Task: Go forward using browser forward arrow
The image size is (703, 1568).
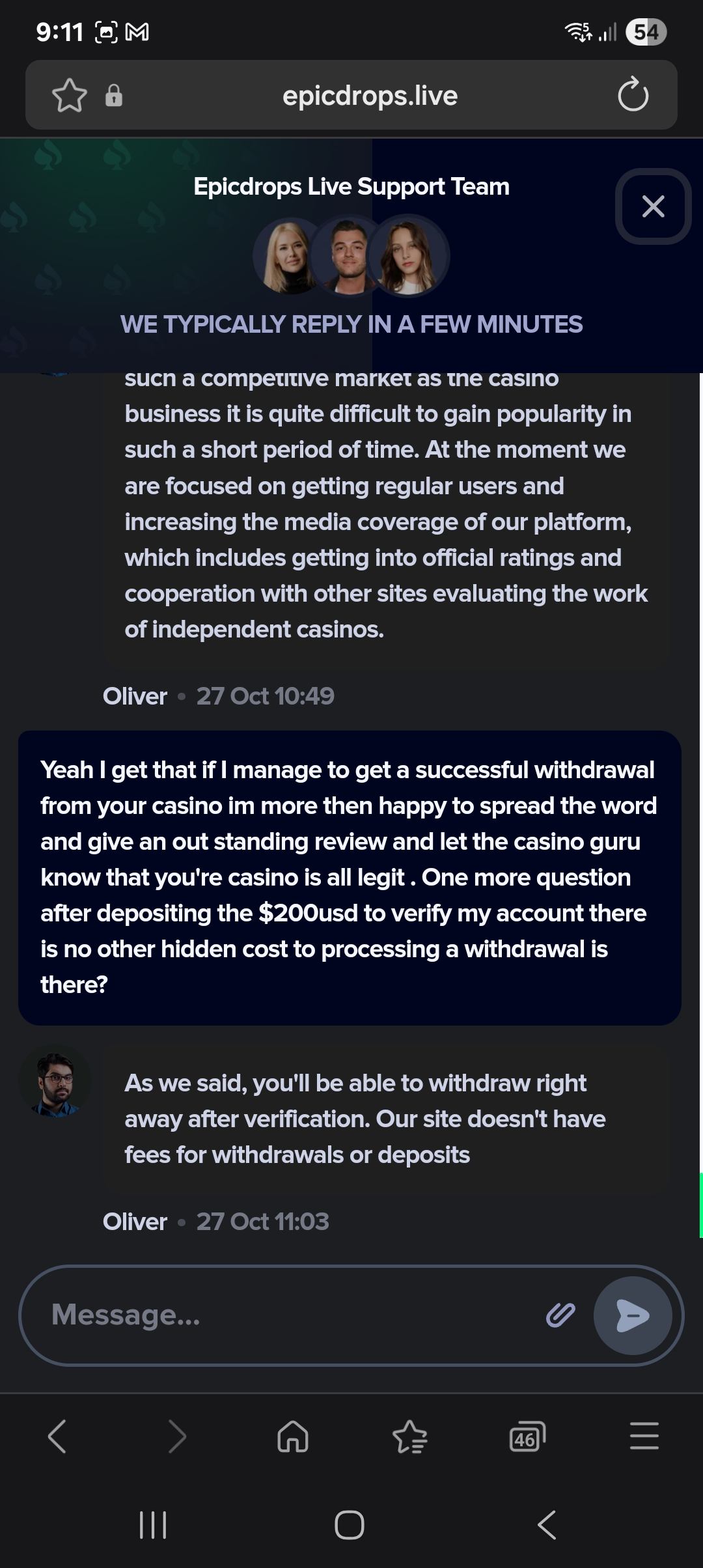Action: (x=176, y=1436)
